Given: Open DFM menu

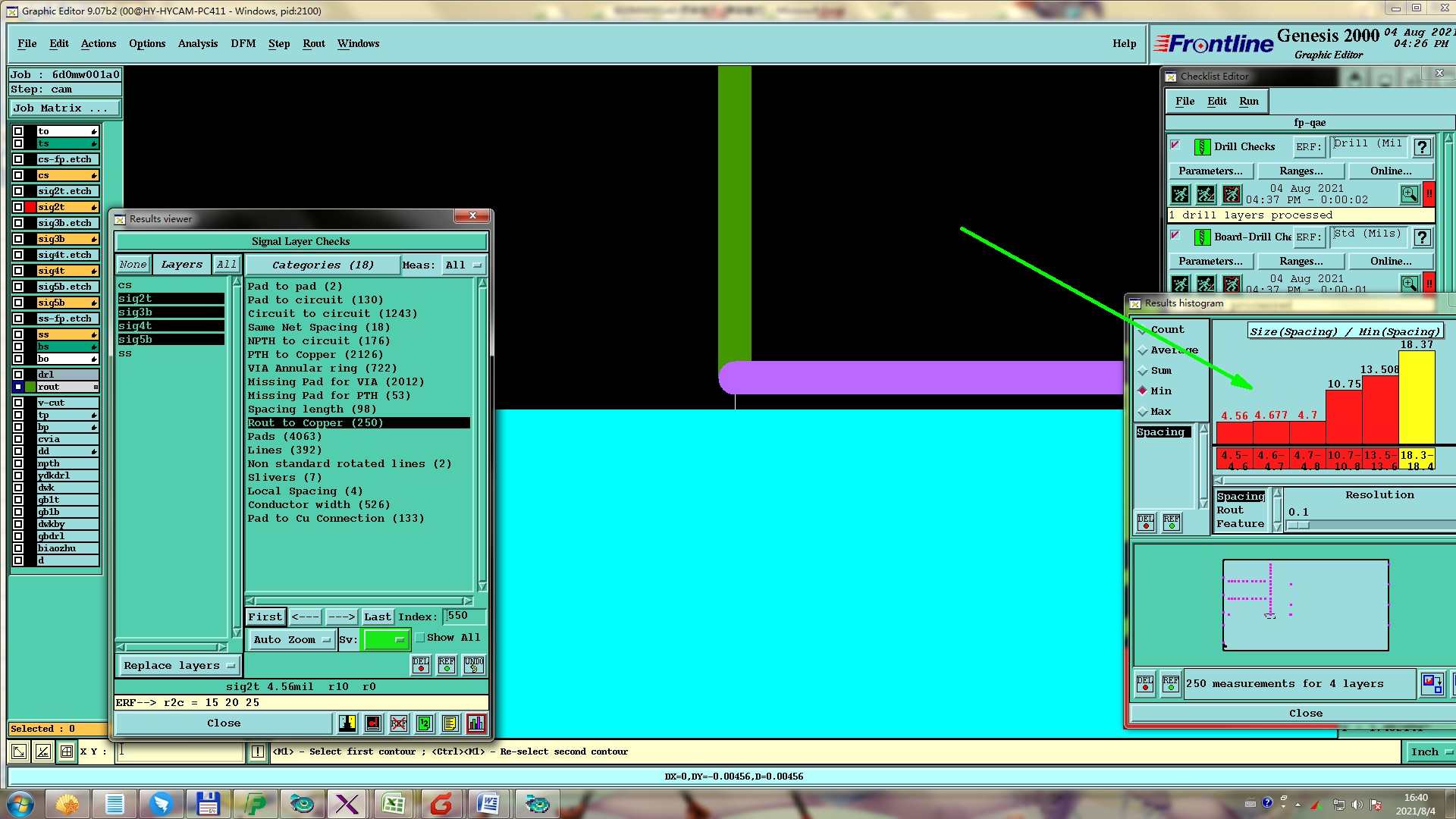Looking at the screenshot, I should (243, 44).
